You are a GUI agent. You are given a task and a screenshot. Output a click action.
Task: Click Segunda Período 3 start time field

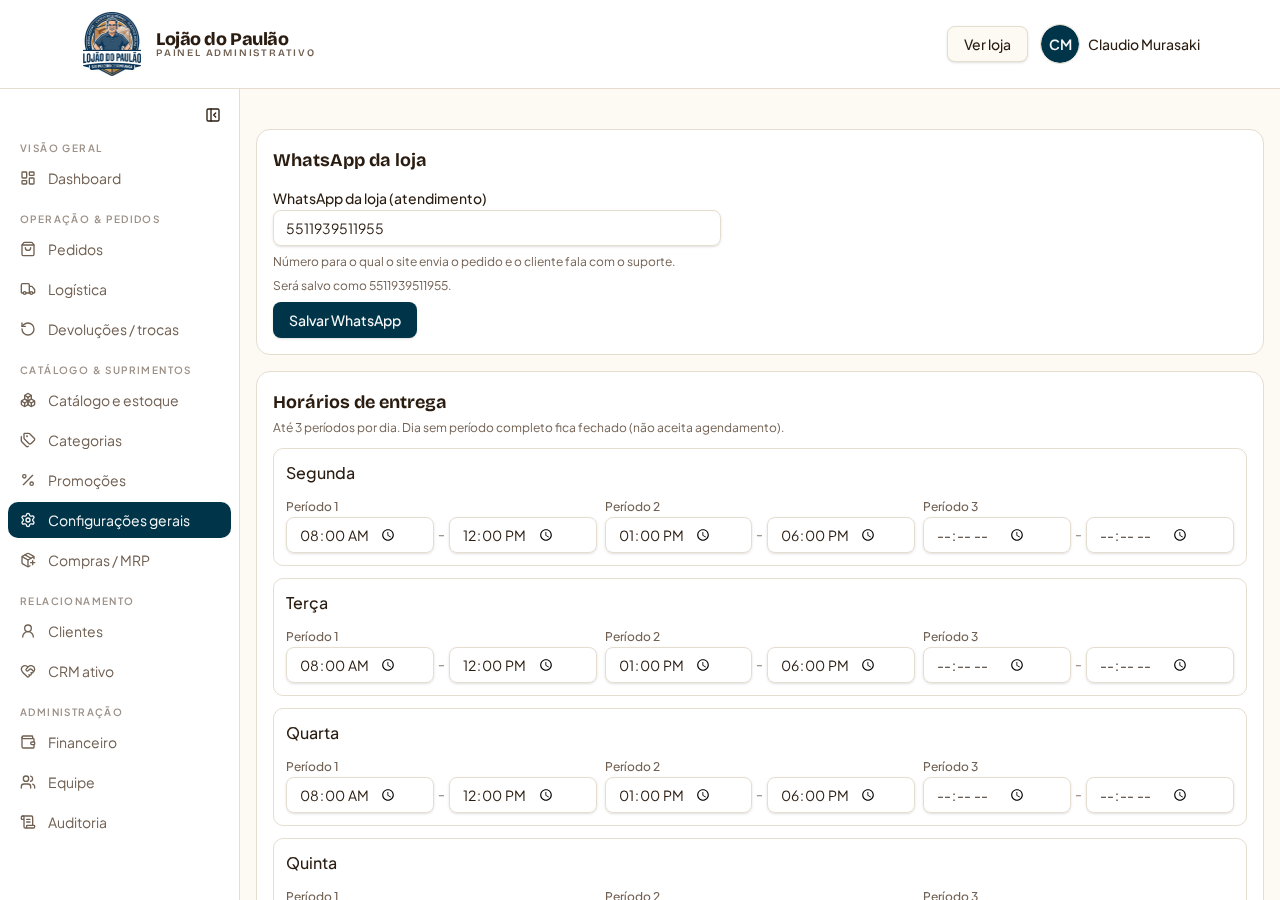pos(997,535)
